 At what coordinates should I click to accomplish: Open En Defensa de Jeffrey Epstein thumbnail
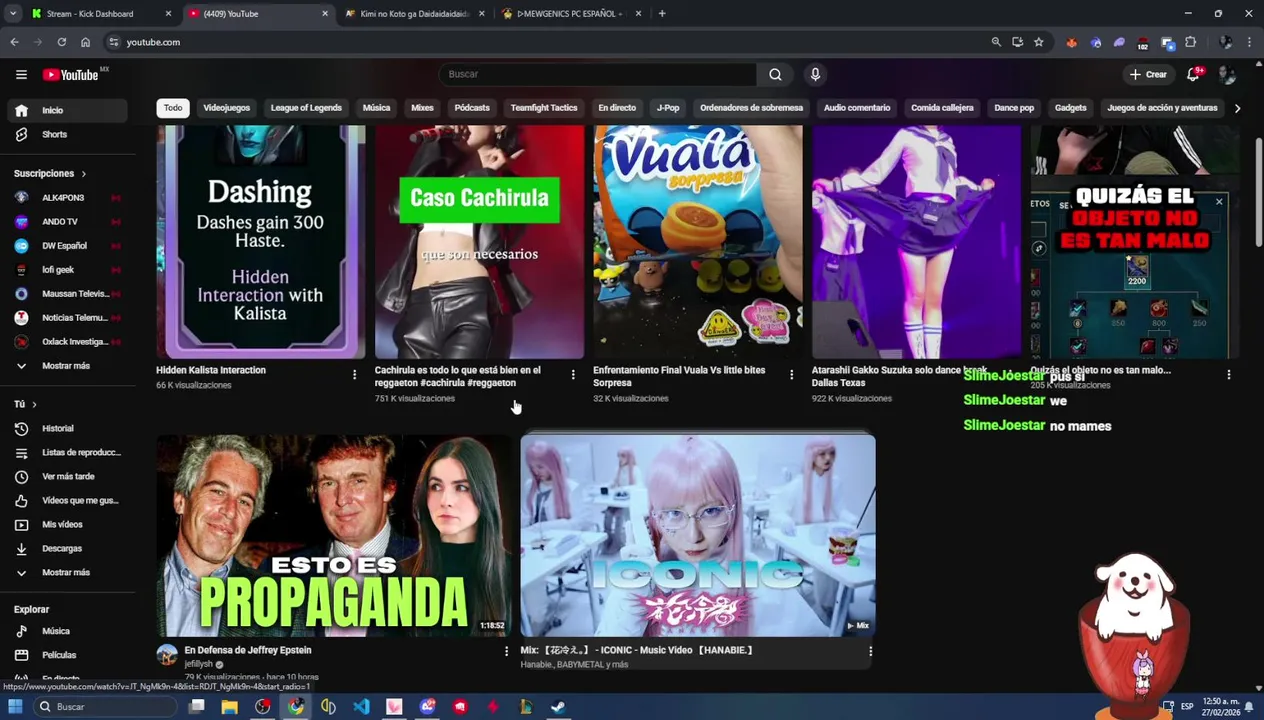click(334, 535)
